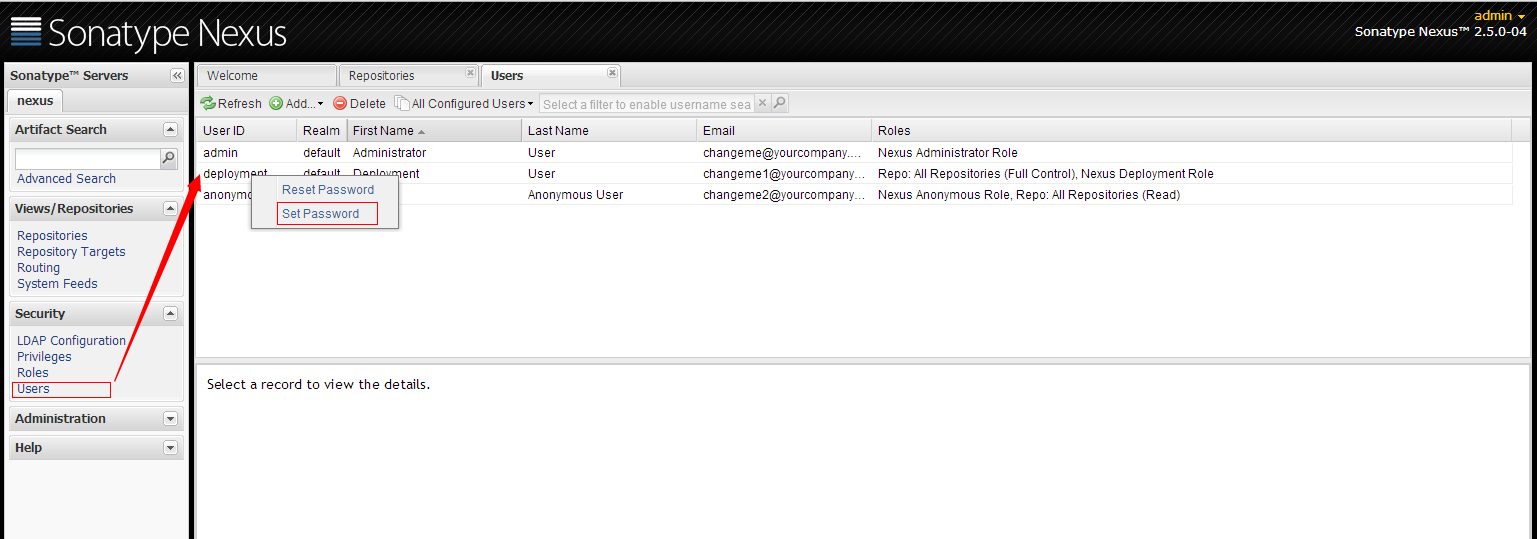Viewport: 1537px width, 539px height.
Task: Collapse the Artifact Search panel
Action: pos(170,130)
